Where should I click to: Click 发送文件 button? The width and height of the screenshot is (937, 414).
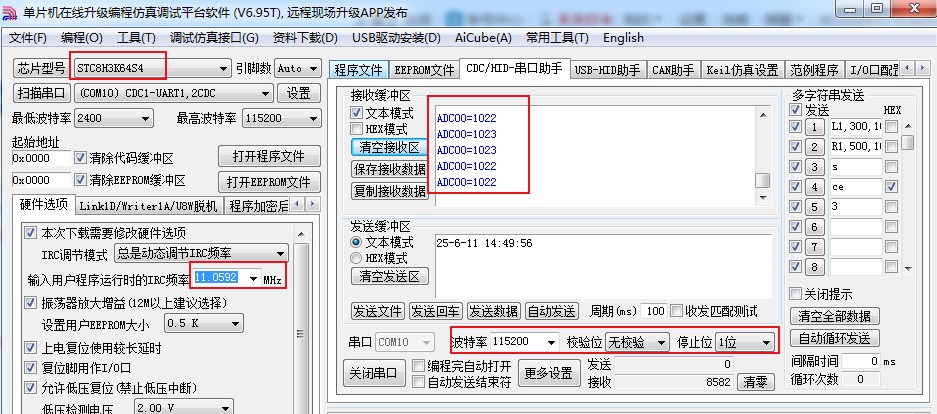coord(377,311)
